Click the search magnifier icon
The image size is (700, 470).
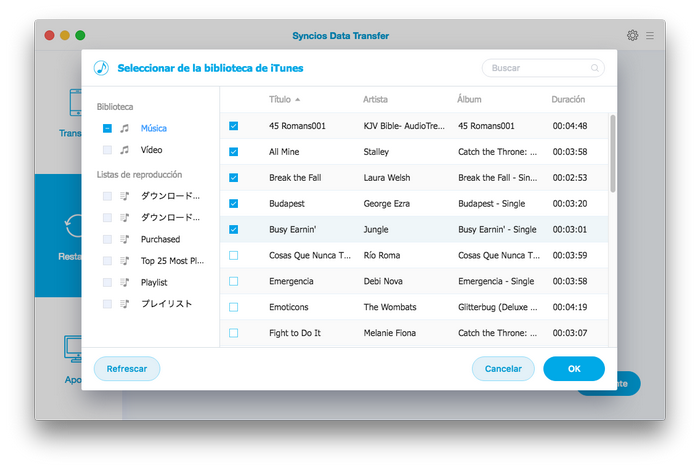595,68
